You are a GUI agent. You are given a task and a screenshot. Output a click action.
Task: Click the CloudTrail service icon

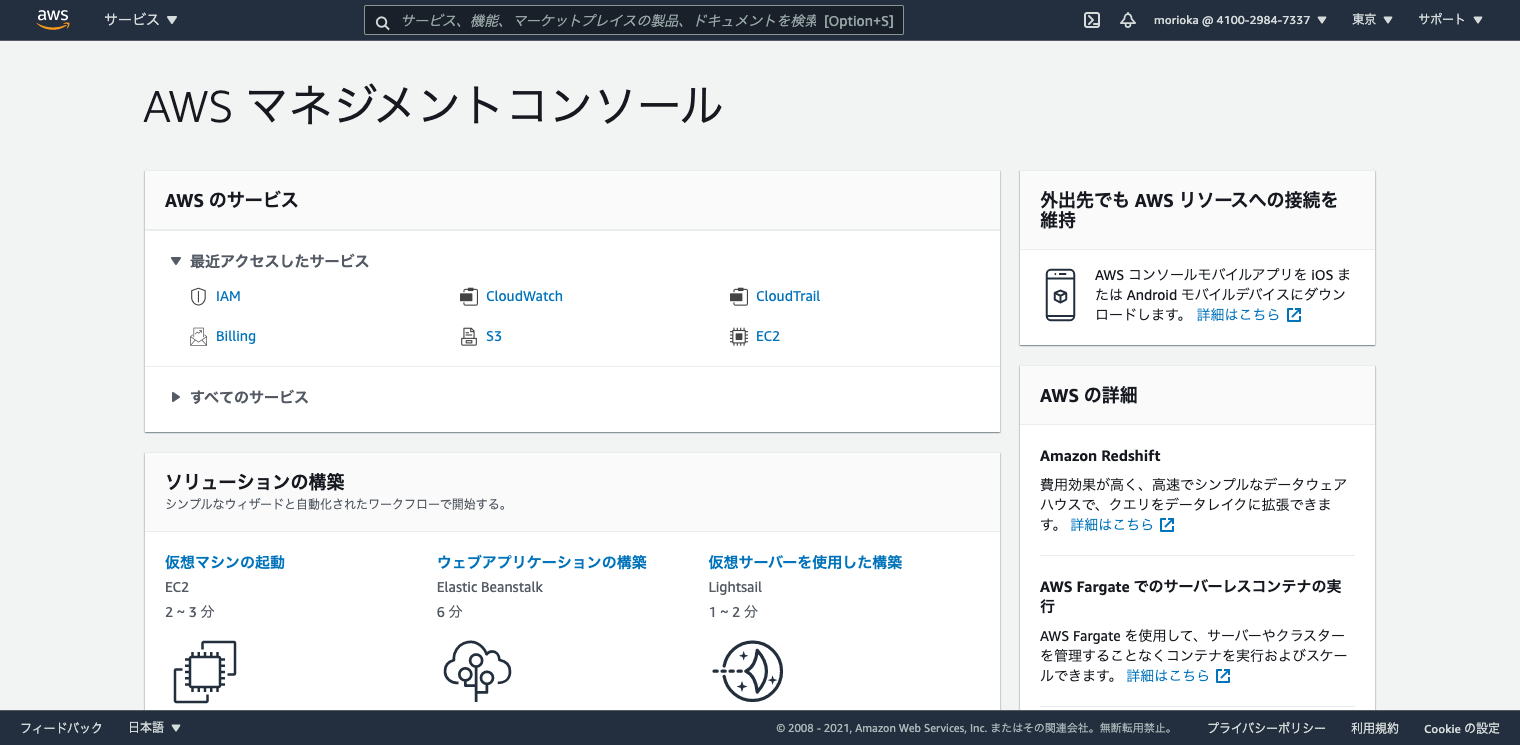click(x=739, y=297)
